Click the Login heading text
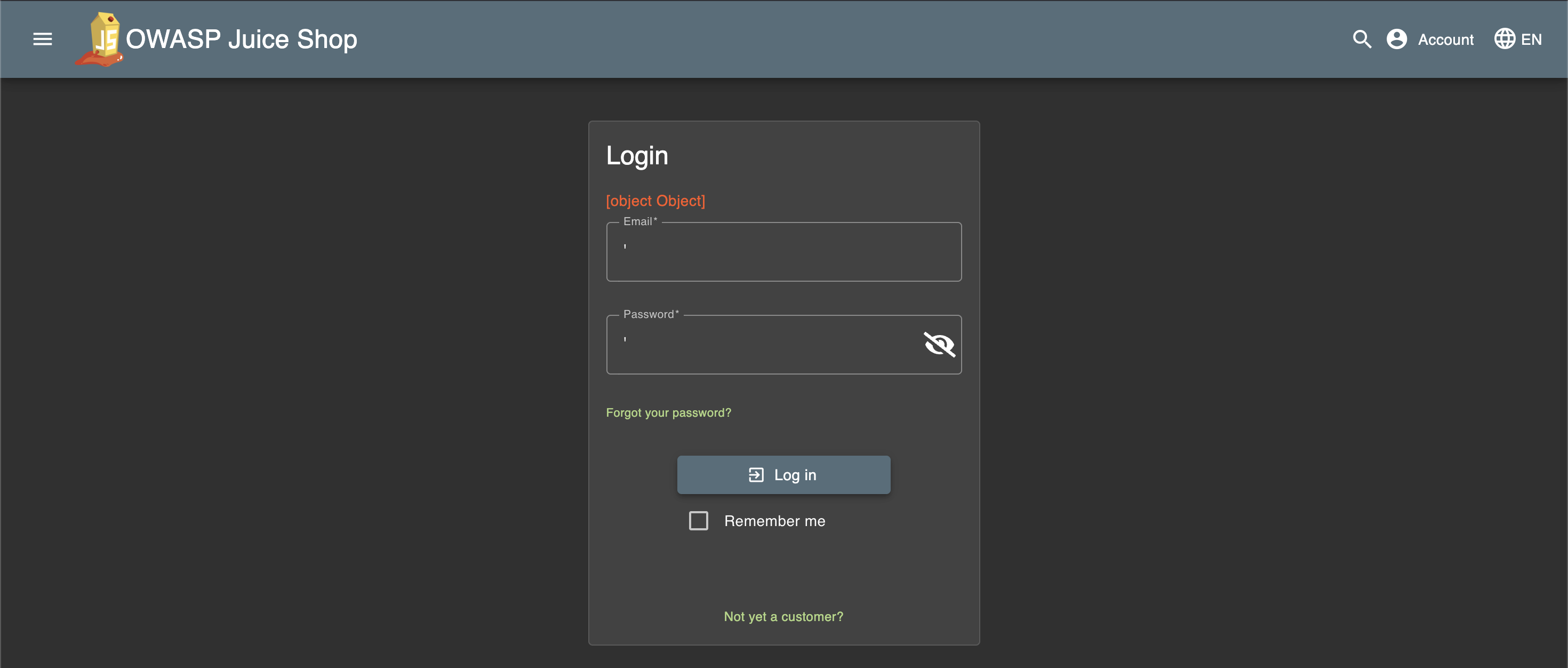The width and height of the screenshot is (1568, 668). click(x=637, y=156)
